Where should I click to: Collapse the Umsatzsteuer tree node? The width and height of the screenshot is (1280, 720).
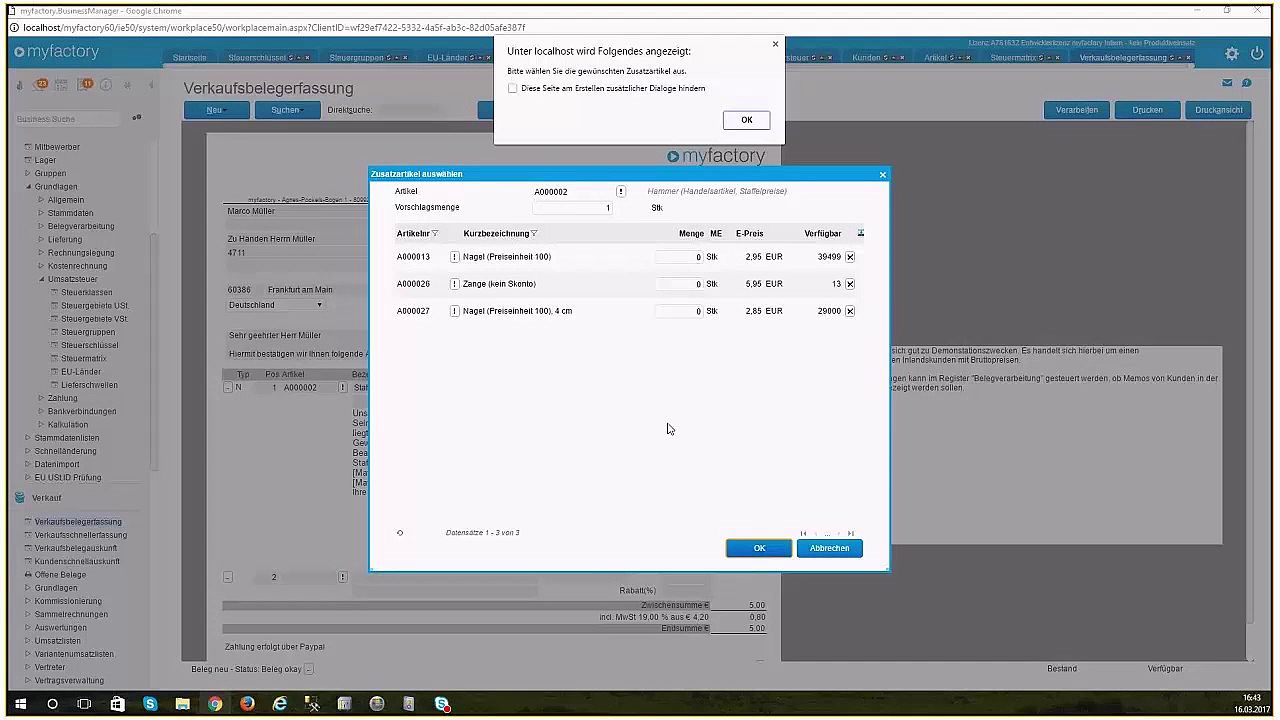[x=41, y=279]
